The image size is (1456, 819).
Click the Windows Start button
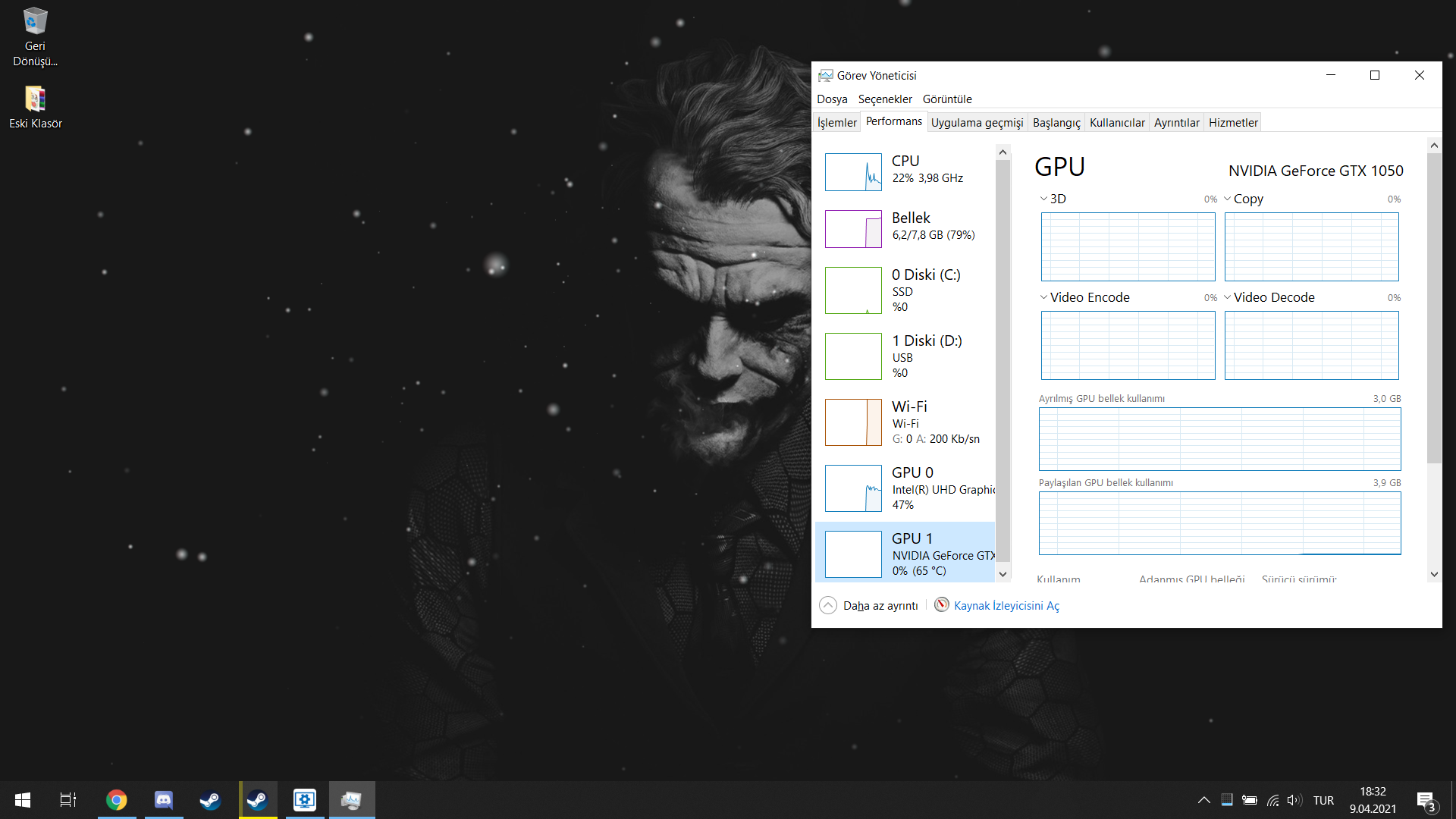tap(23, 800)
